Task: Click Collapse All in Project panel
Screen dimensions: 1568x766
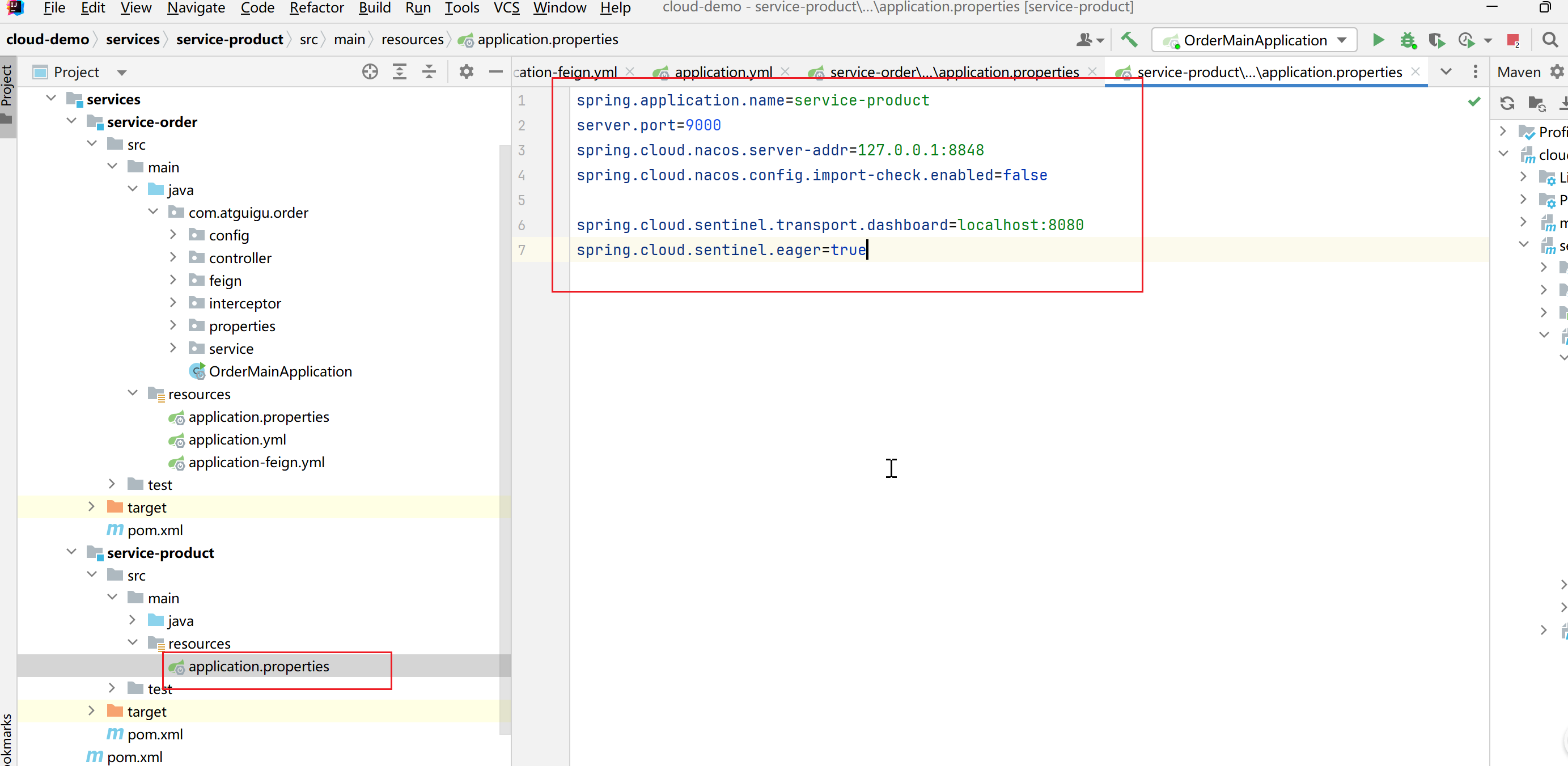Action: pos(429,72)
